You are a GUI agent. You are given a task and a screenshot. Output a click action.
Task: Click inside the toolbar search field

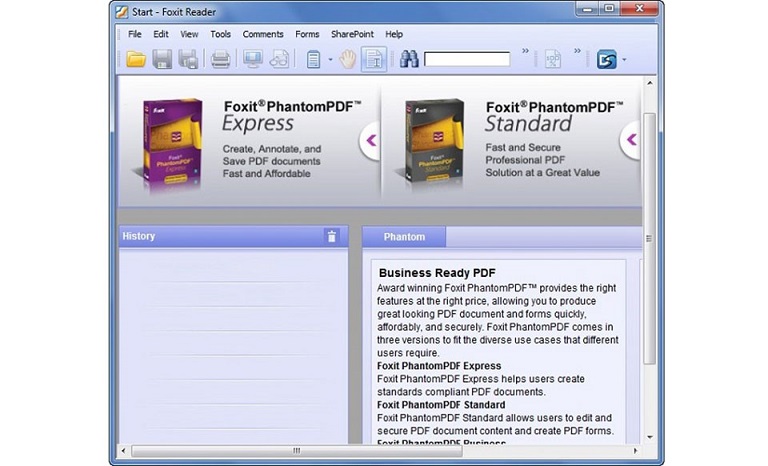point(467,59)
